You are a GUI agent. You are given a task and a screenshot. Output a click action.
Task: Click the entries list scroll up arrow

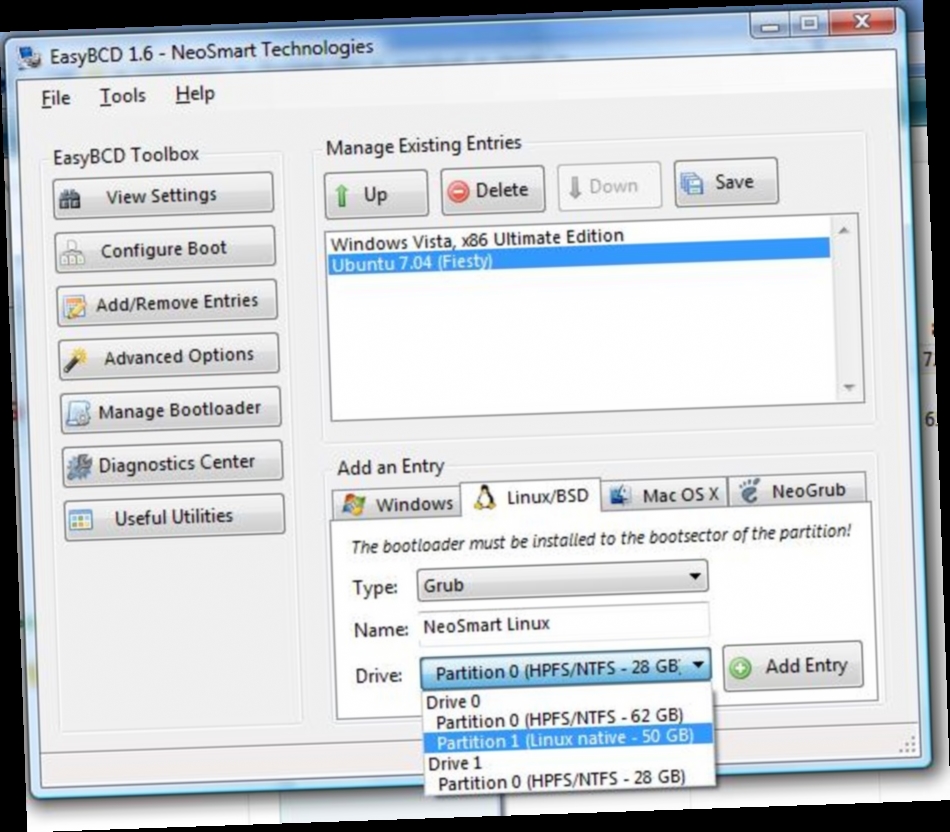843,231
